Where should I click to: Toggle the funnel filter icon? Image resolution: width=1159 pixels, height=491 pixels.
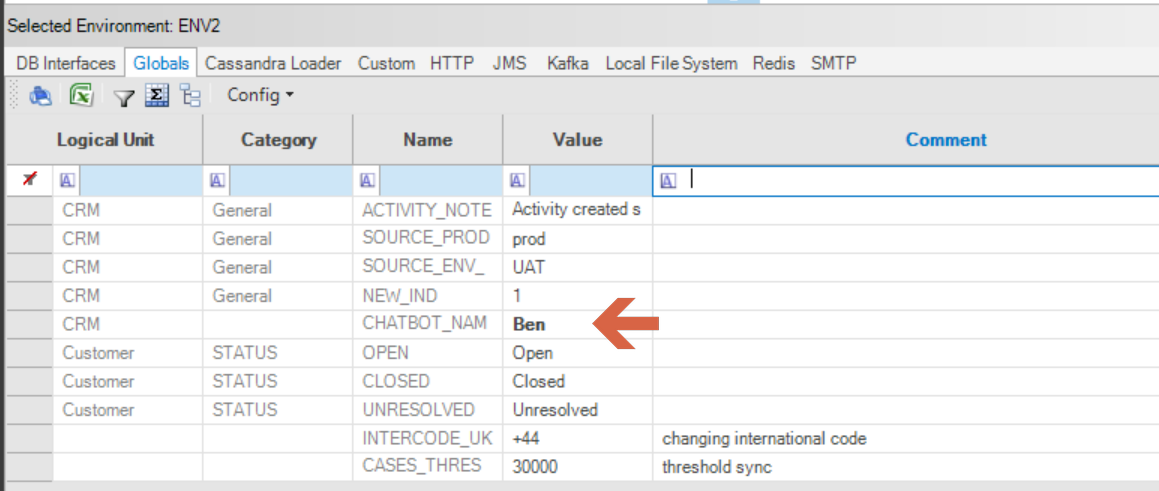[123, 97]
